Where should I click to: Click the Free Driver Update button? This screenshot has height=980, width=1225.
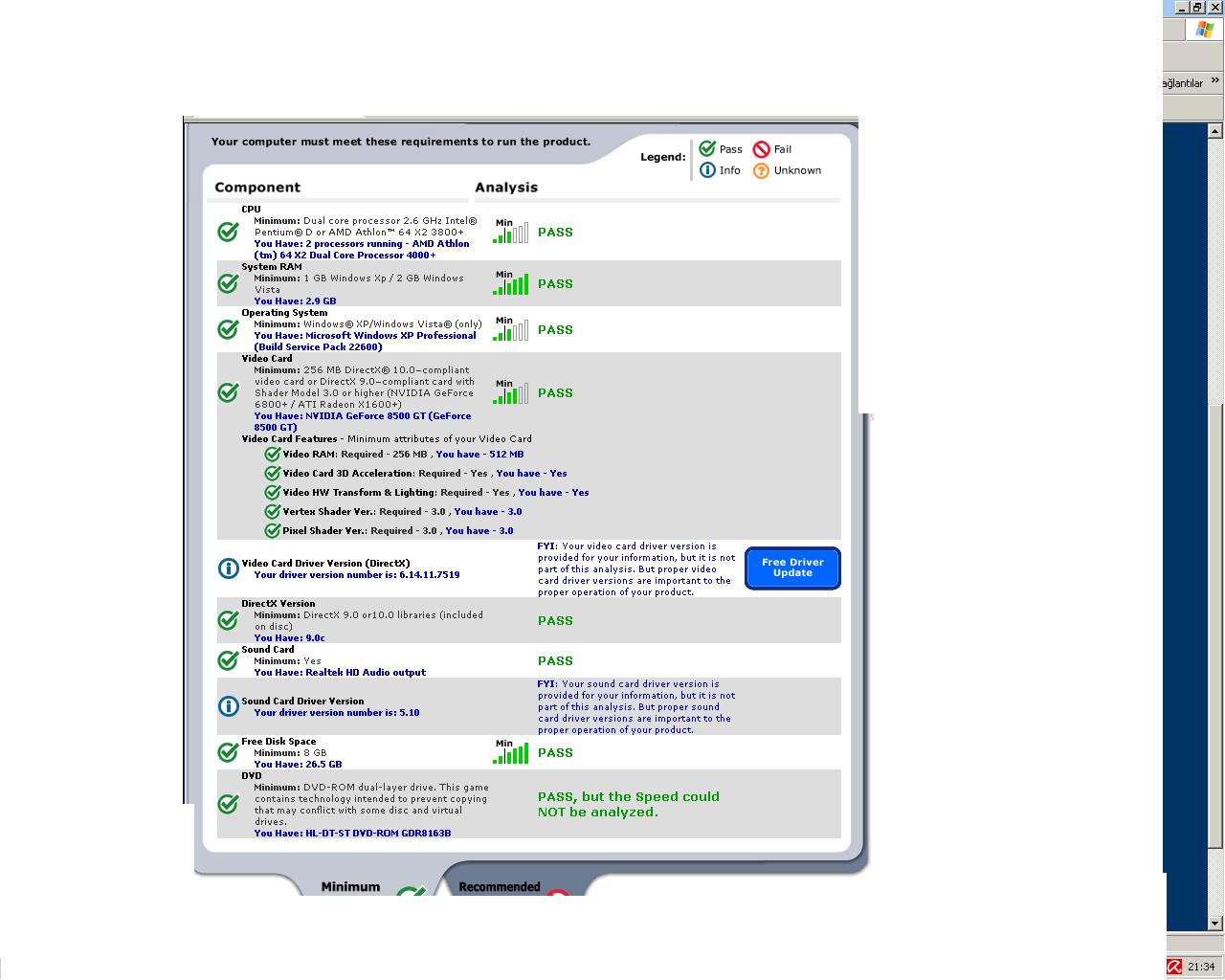792,568
